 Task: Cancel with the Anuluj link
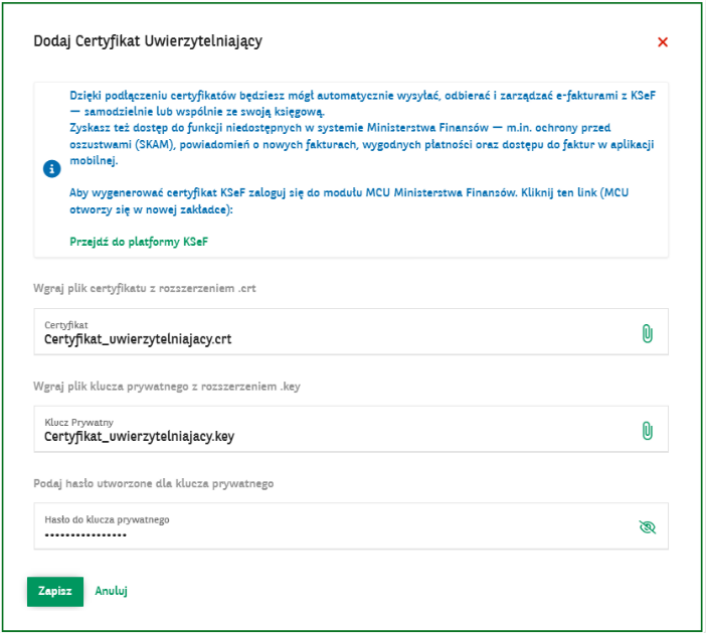(x=111, y=591)
